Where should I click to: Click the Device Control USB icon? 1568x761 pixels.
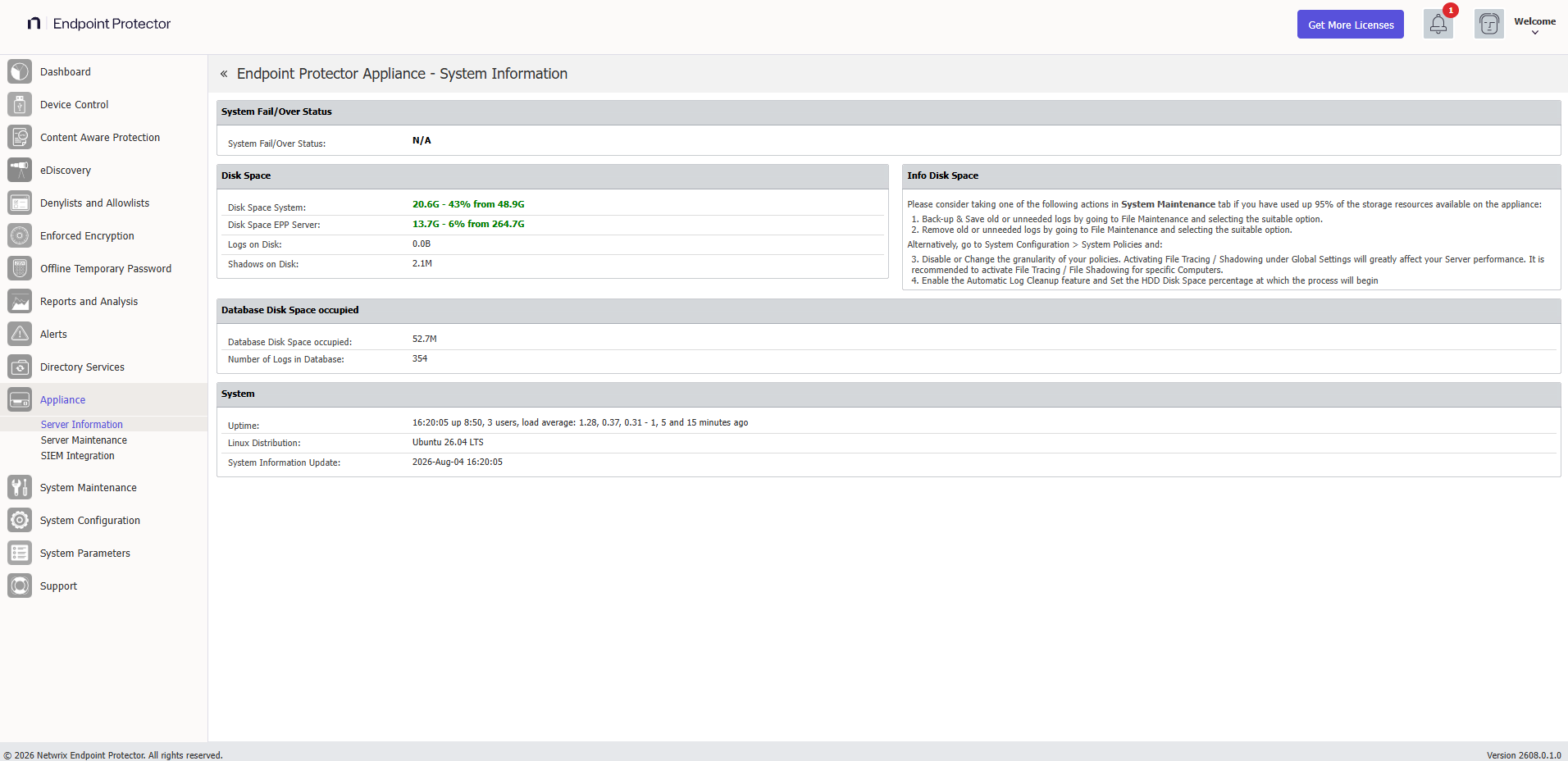click(20, 104)
